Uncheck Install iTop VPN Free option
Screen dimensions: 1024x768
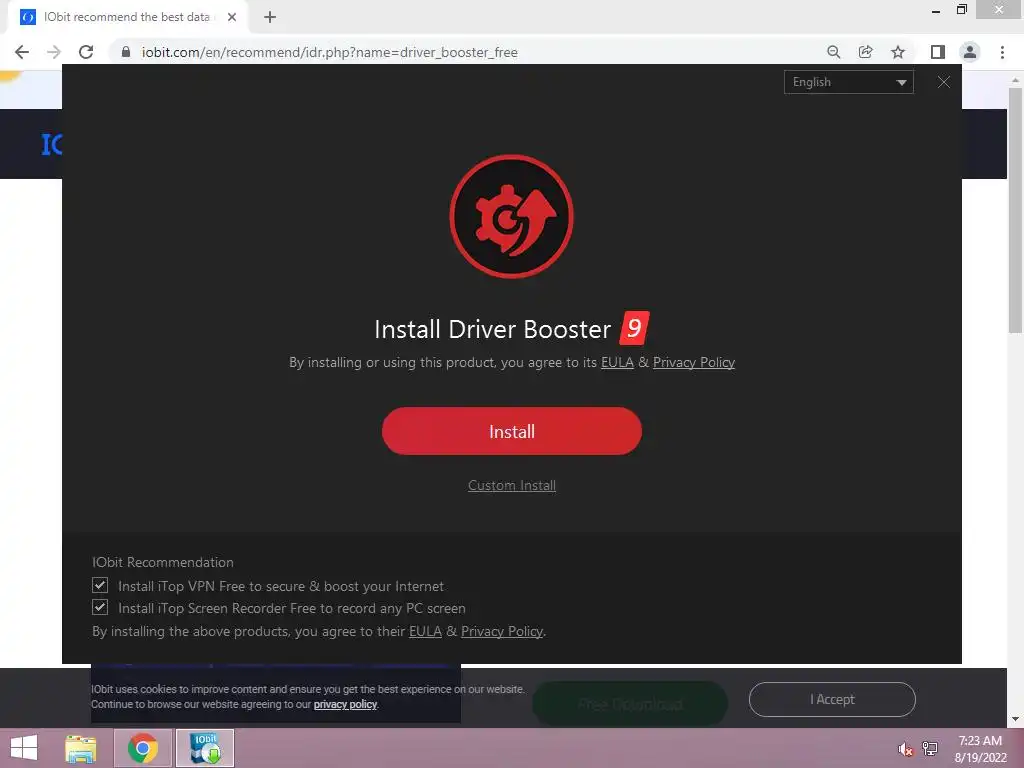point(100,585)
